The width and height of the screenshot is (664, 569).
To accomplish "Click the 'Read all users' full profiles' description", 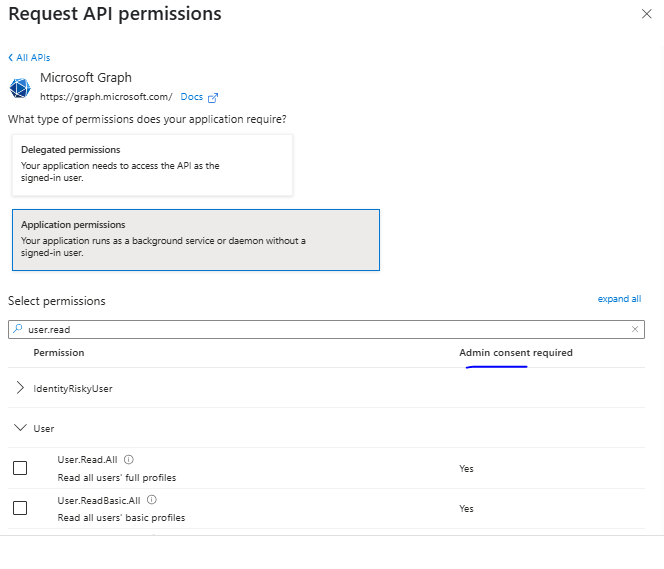I will (x=117, y=478).
